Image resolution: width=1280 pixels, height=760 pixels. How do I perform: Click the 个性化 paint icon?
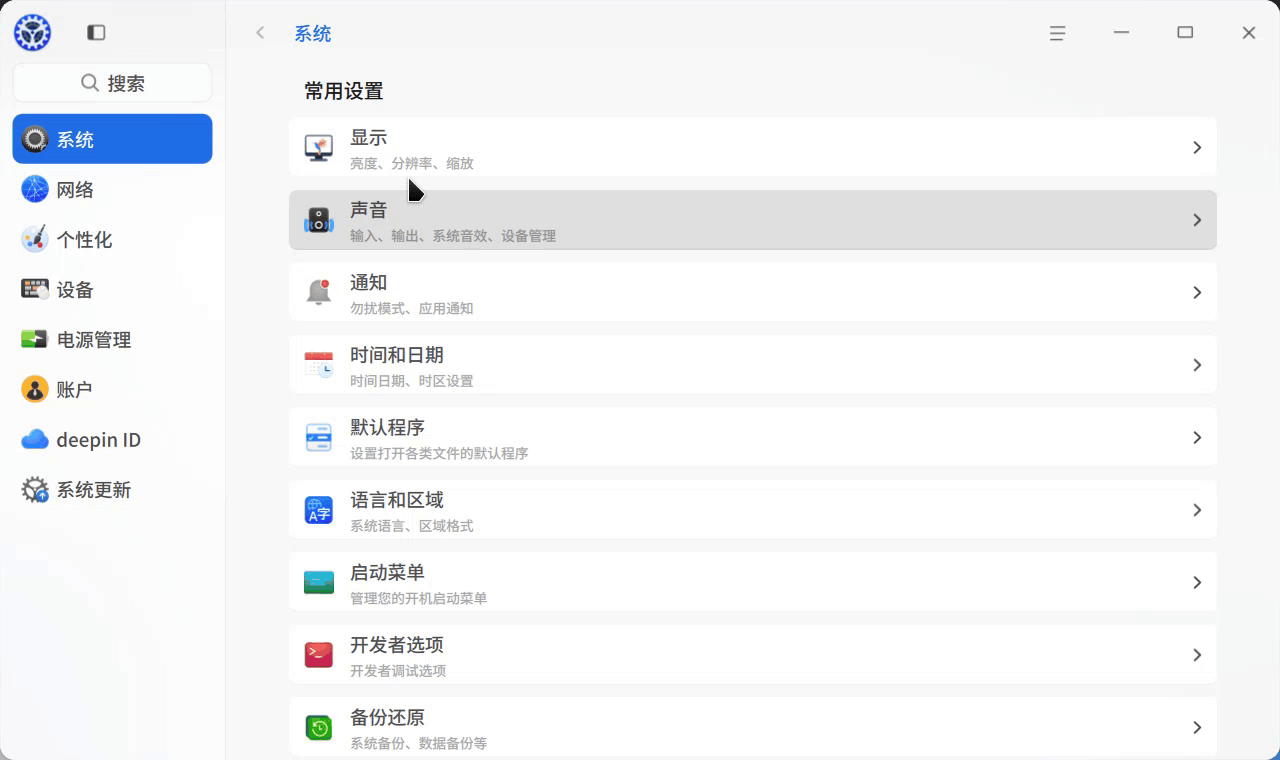[x=35, y=239]
